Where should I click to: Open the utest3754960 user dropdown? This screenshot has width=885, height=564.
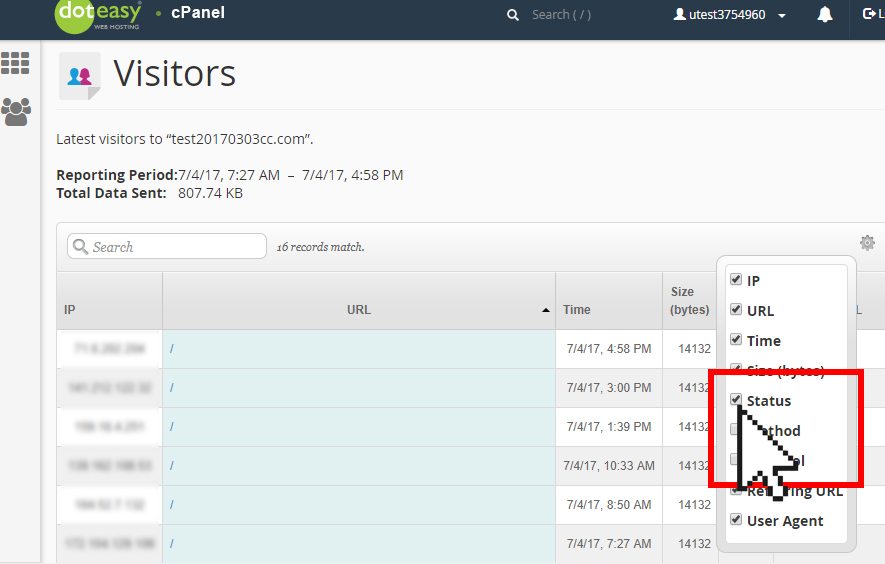coord(730,15)
